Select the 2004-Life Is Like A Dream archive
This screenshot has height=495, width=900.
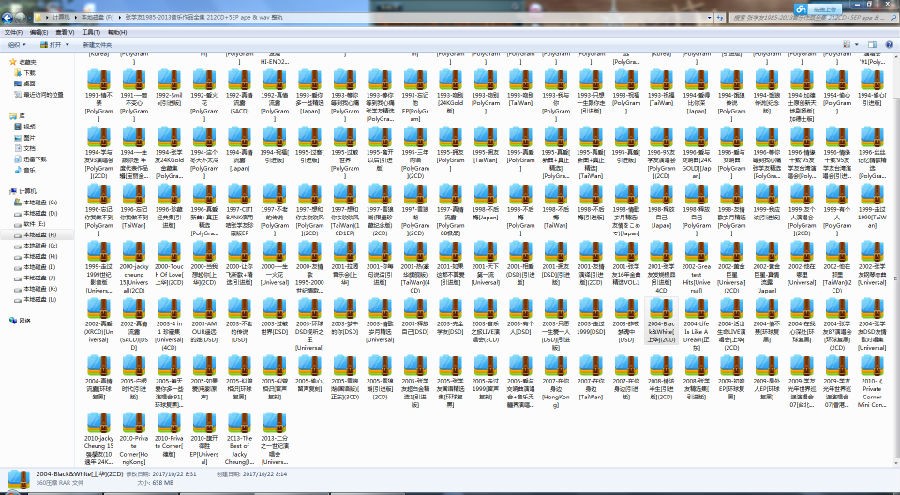696,324
